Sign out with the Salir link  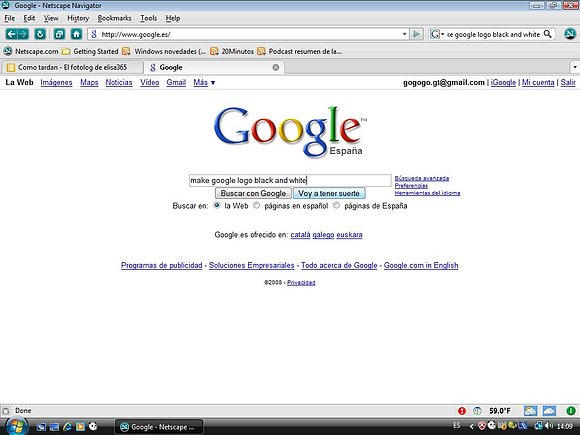568,82
